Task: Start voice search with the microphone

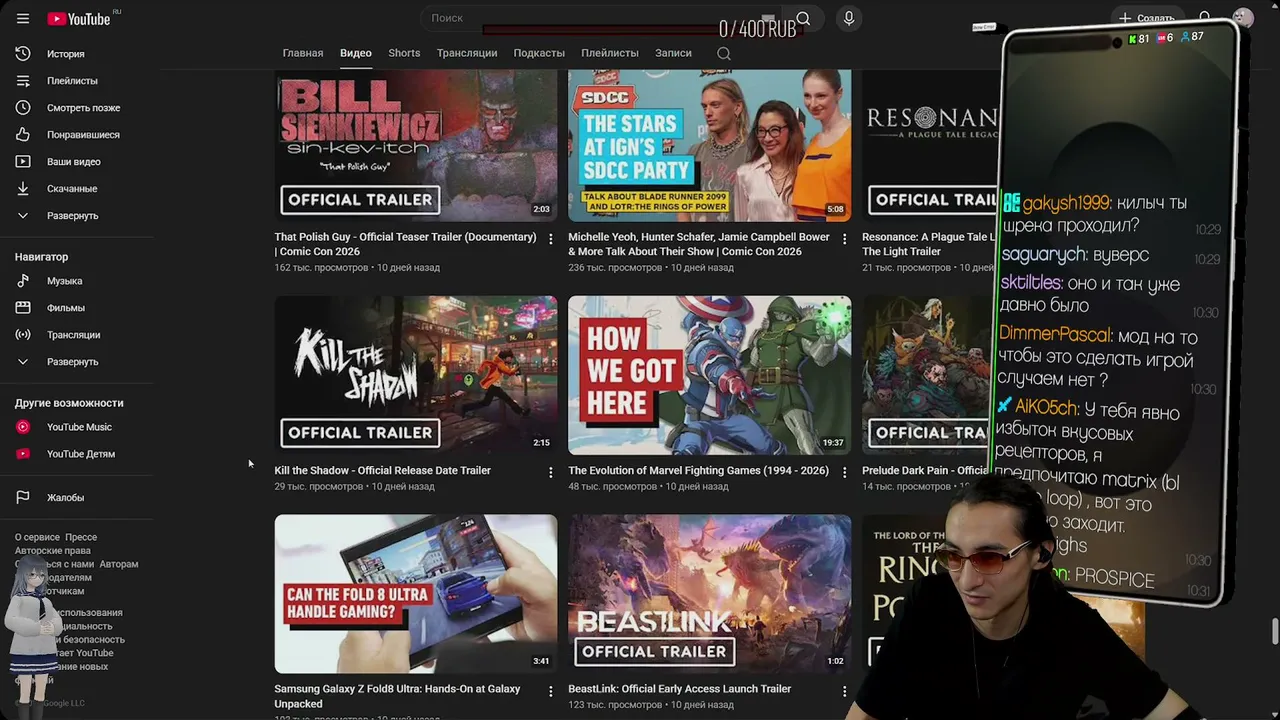Action: [849, 19]
